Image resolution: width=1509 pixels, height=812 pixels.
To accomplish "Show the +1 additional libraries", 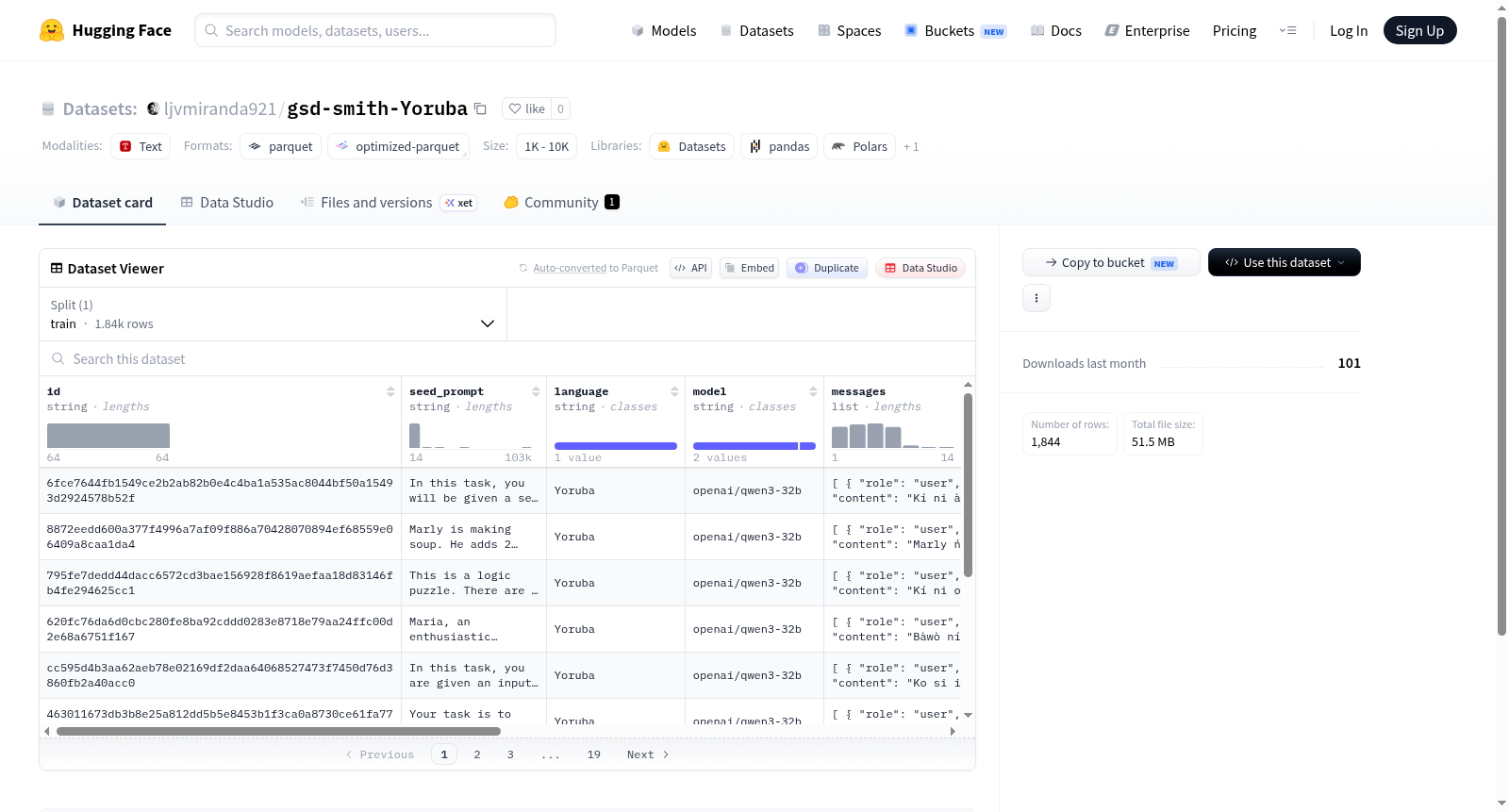I will [x=911, y=146].
